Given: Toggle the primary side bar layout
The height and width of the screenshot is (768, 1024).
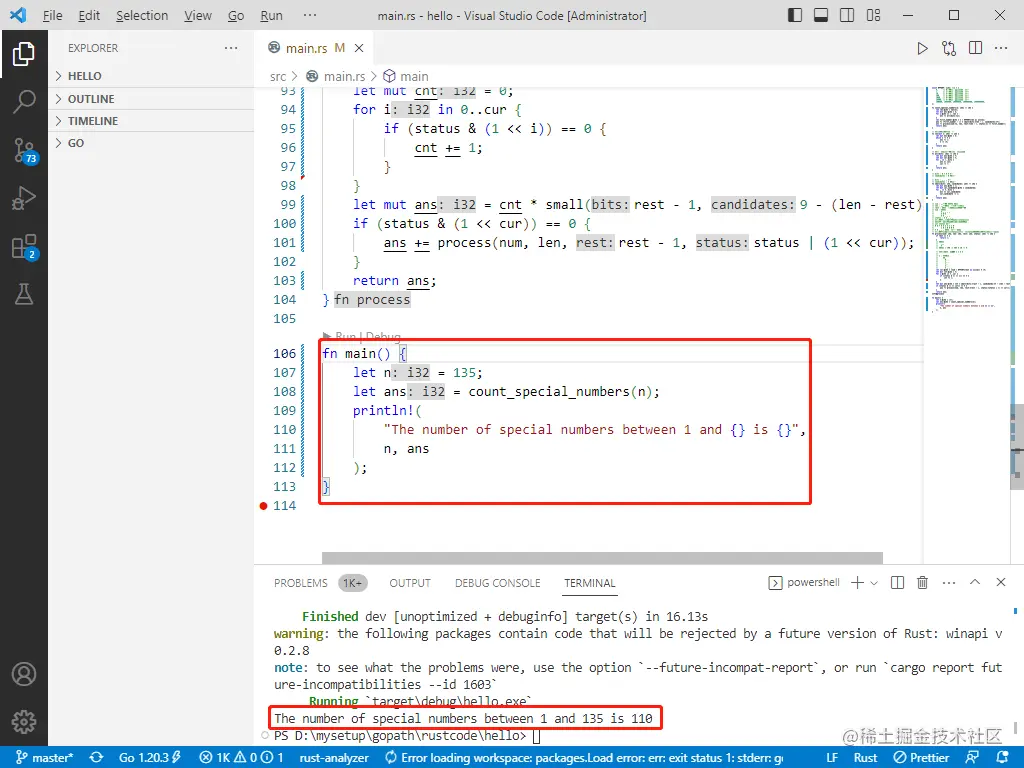Looking at the screenshot, I should click(795, 15).
